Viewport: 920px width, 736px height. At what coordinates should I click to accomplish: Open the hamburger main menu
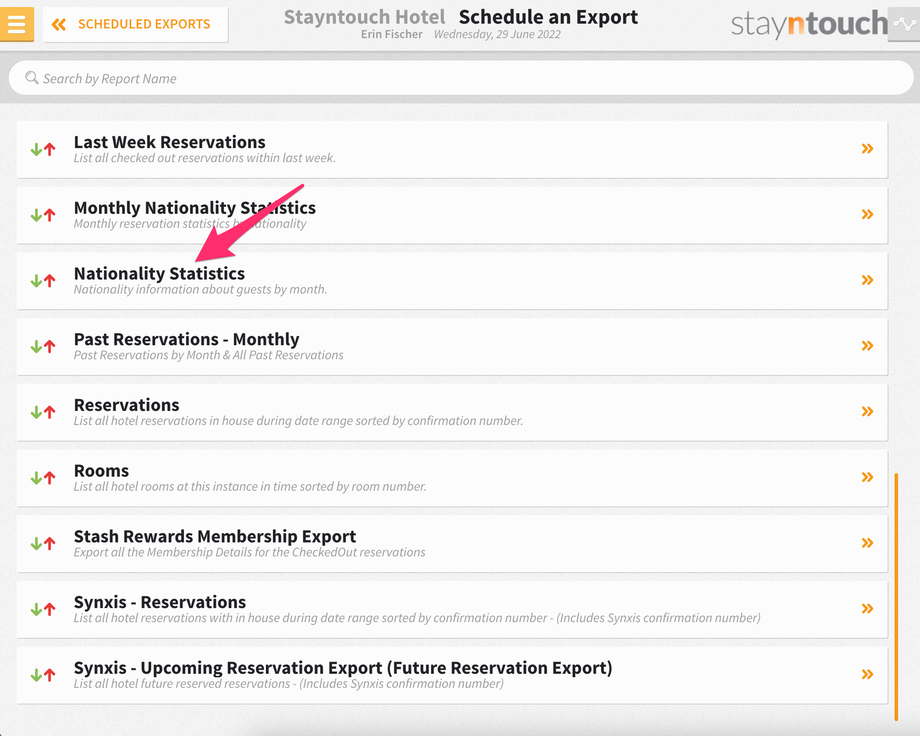click(x=16, y=24)
